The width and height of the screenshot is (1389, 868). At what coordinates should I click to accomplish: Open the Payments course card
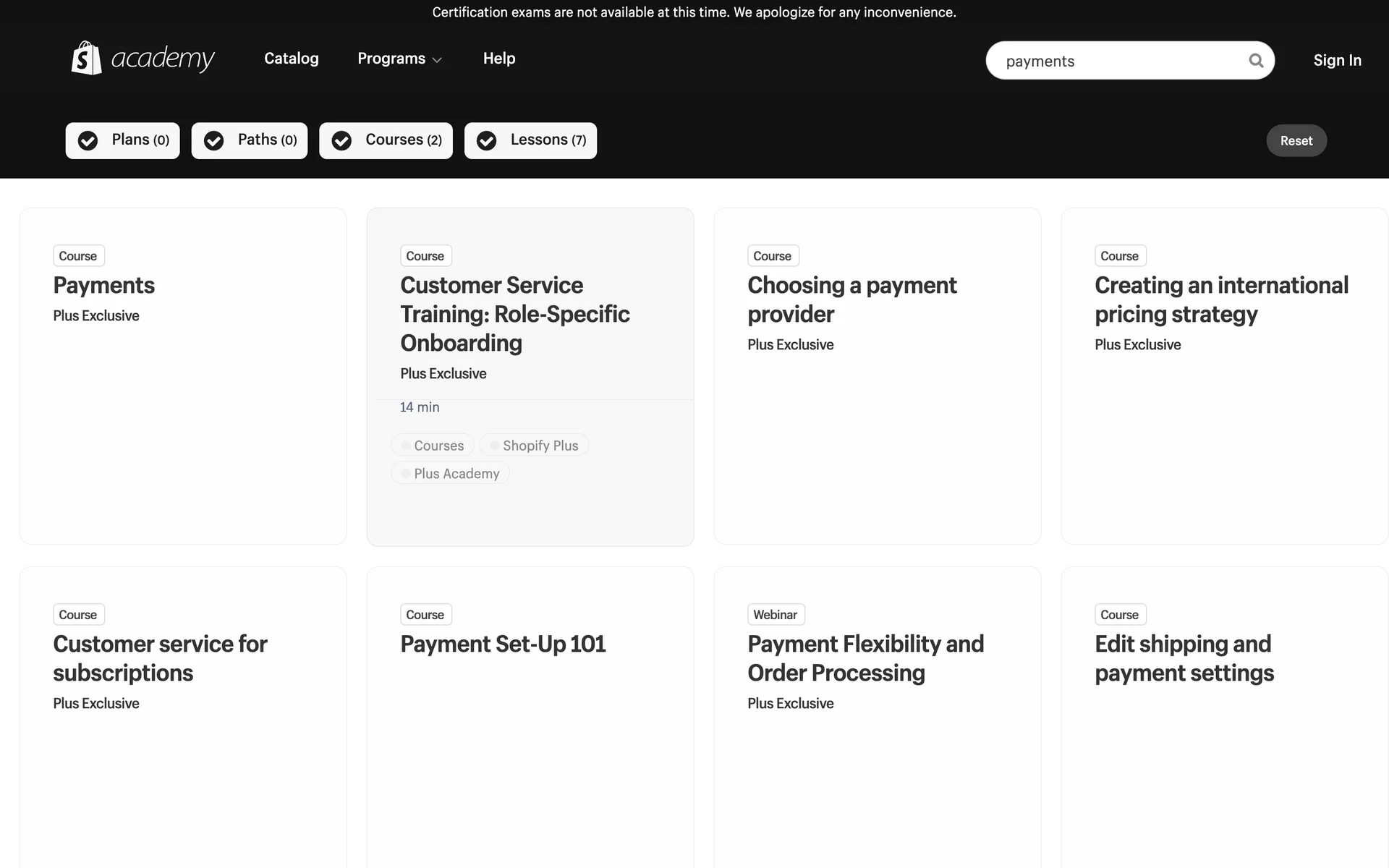pos(104,286)
